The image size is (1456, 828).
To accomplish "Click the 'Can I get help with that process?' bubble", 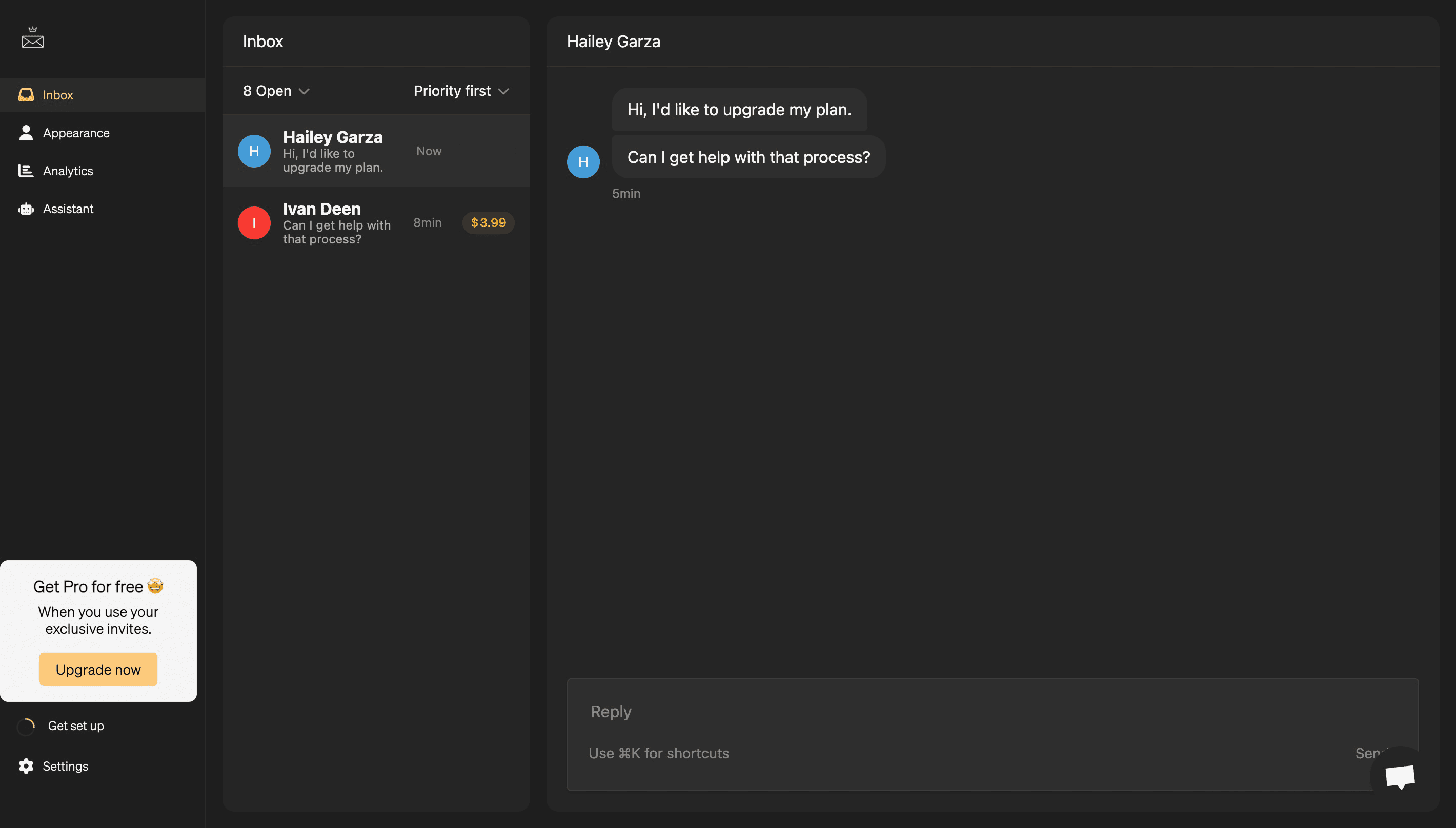I will click(748, 157).
